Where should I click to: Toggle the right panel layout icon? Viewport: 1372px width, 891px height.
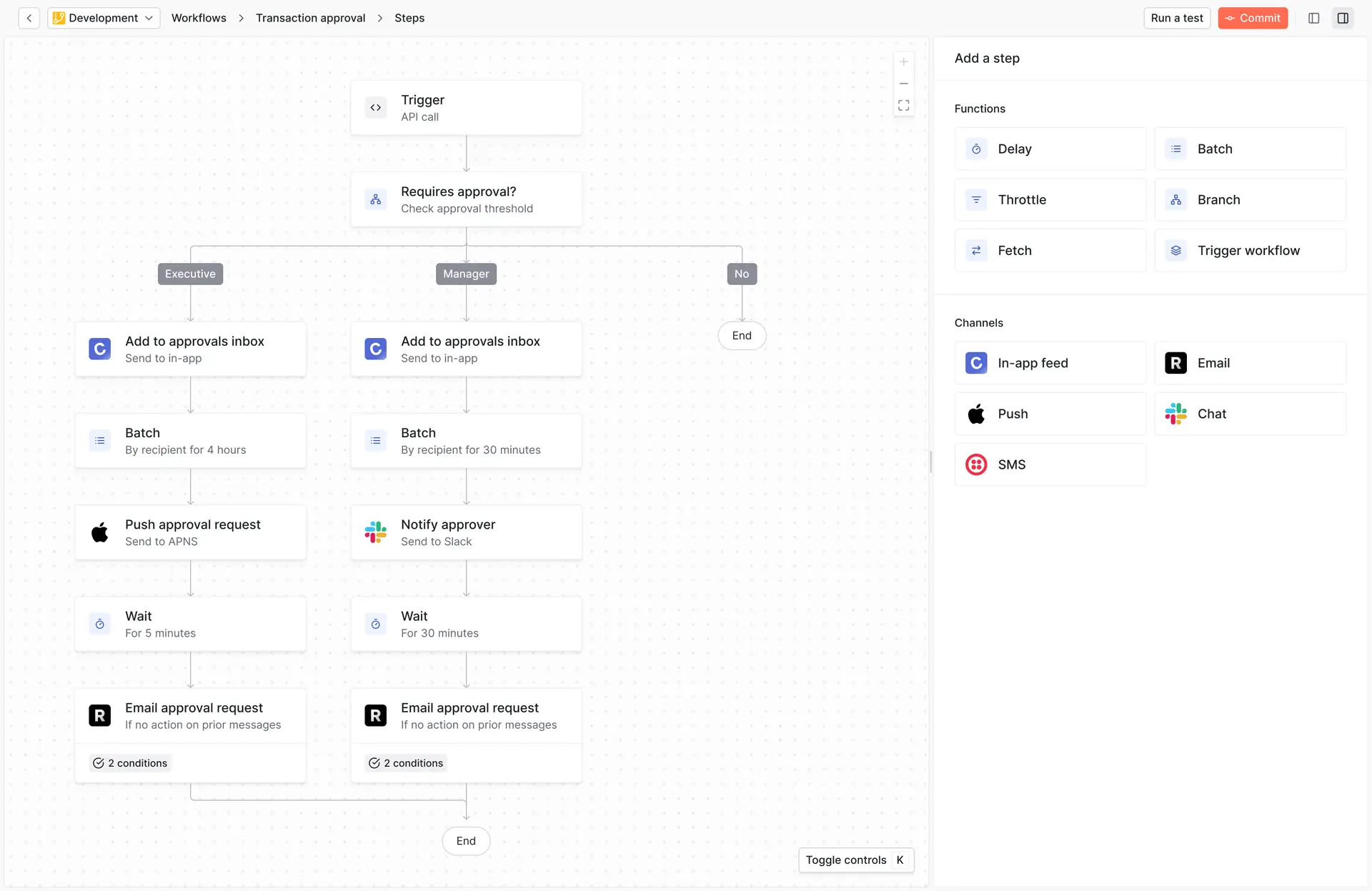tap(1343, 18)
